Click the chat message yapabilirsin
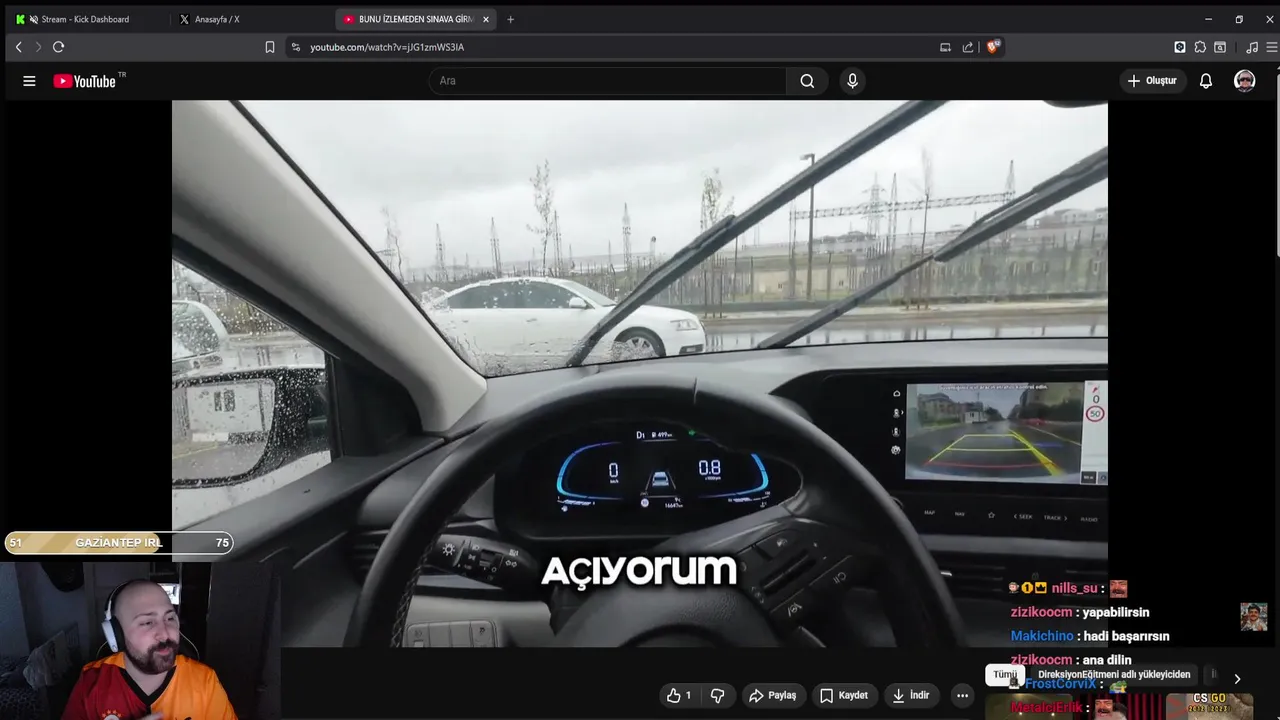 point(1116,612)
